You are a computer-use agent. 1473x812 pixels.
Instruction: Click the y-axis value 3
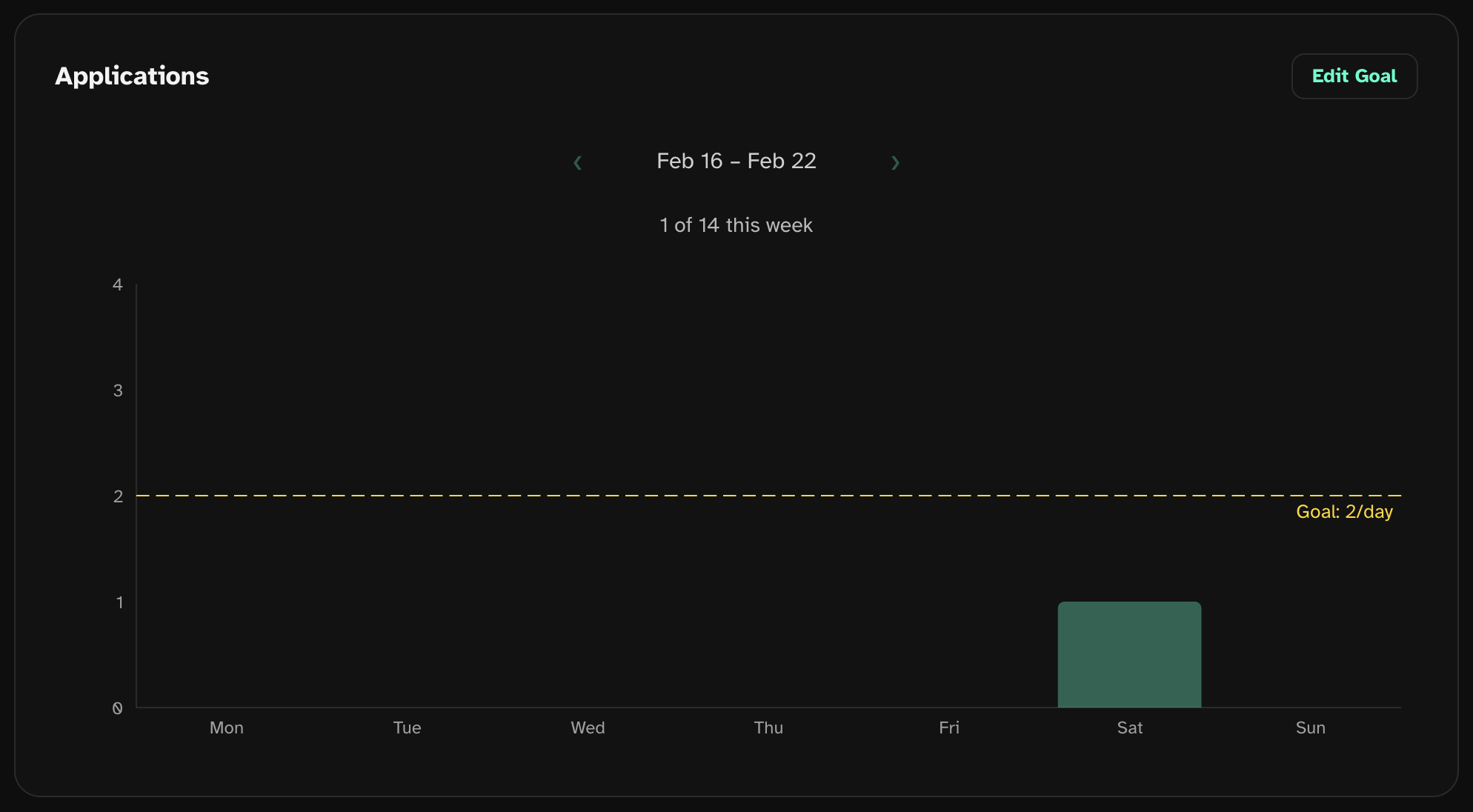[118, 390]
